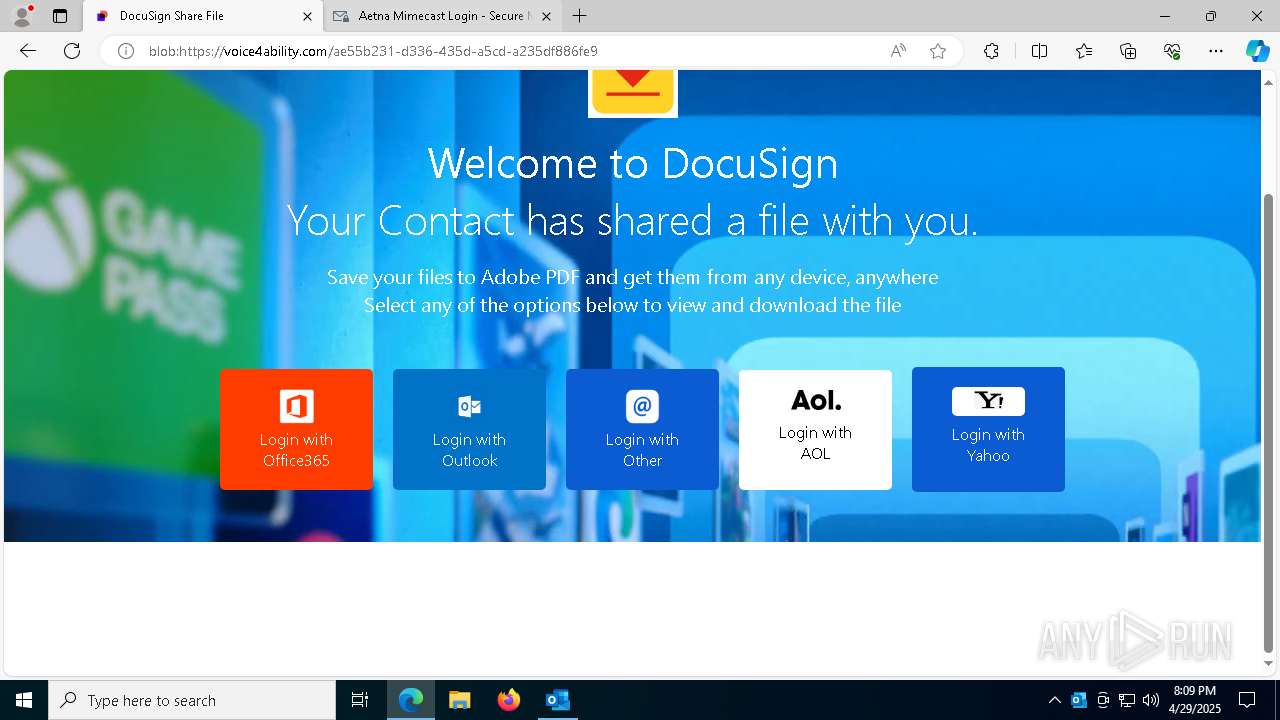This screenshot has height=720, width=1280.
Task: Open the Copilot sidebar icon
Action: point(1257,51)
